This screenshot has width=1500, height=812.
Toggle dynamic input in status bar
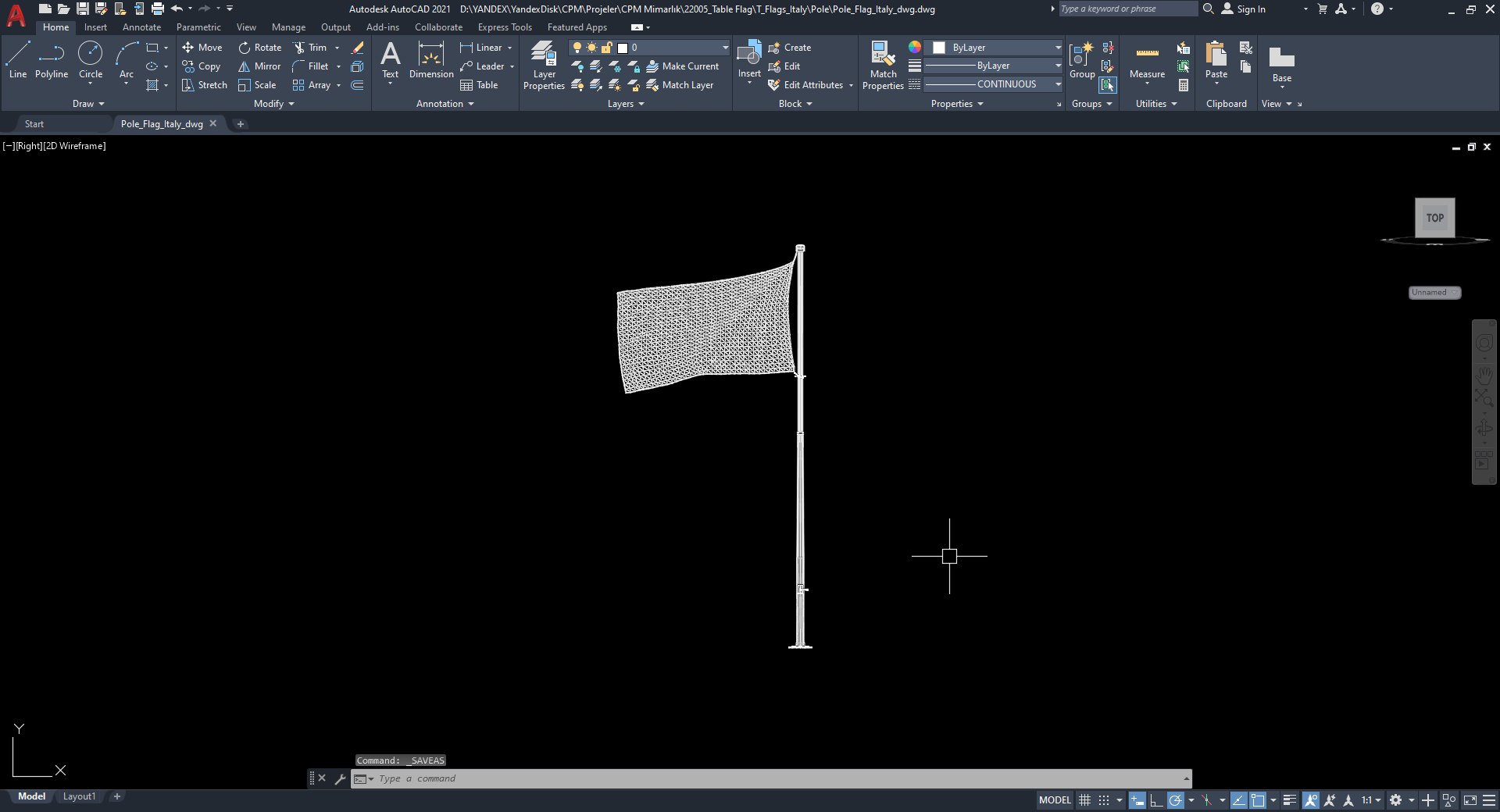coord(1137,800)
